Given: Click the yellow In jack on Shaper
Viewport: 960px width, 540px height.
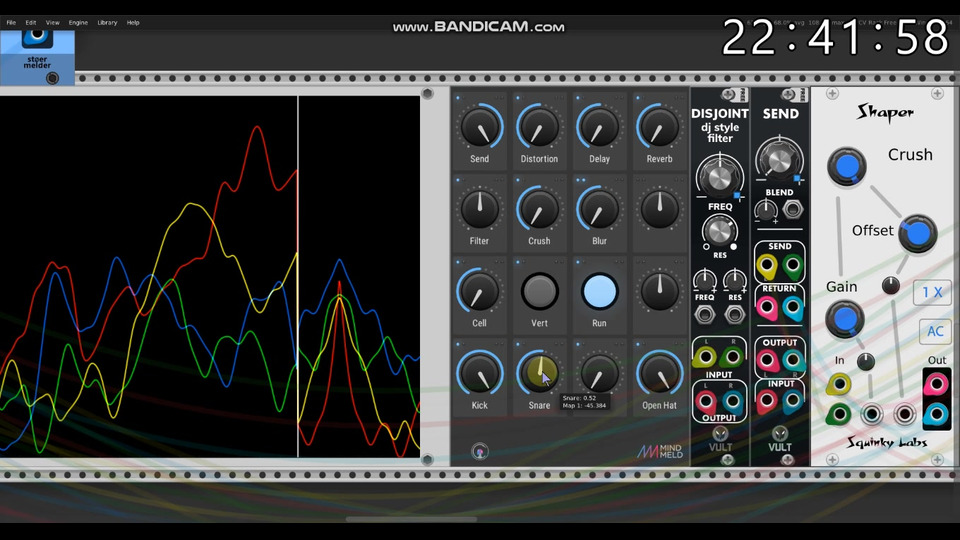Looking at the screenshot, I should pos(839,384).
